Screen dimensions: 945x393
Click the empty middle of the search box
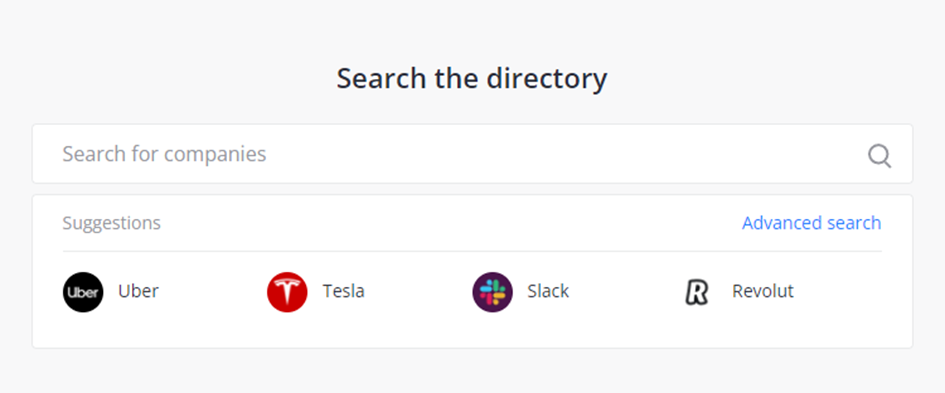(542, 154)
